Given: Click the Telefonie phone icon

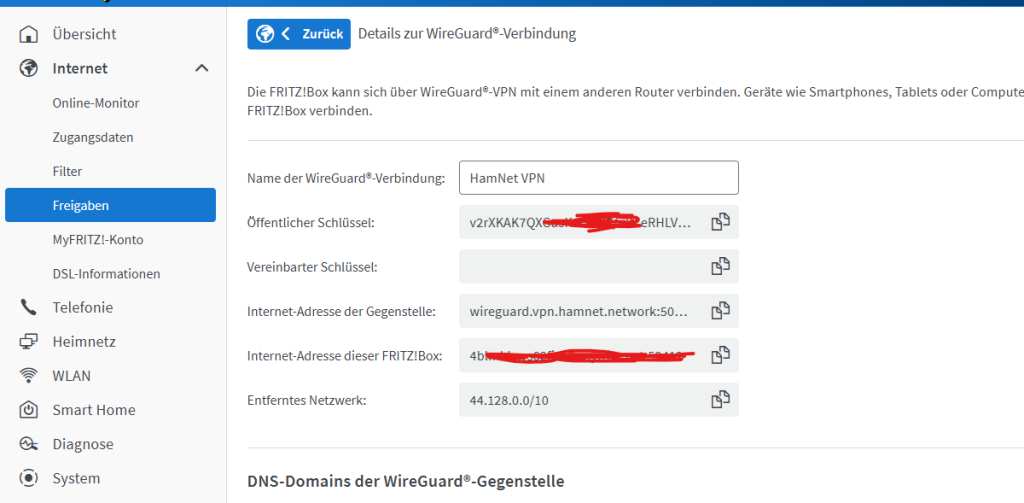Looking at the screenshot, I should coord(29,308).
